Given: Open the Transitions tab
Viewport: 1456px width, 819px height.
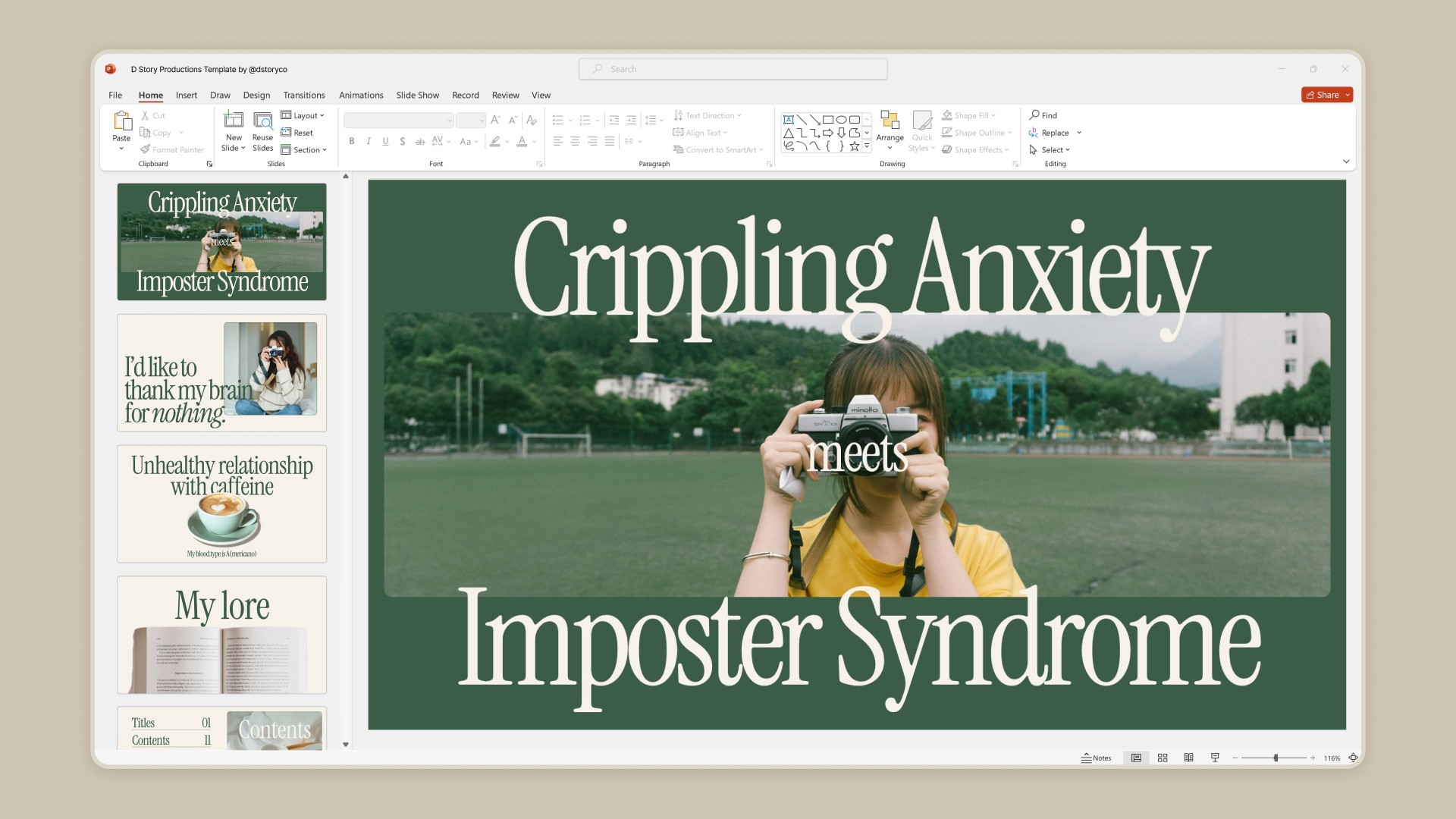Looking at the screenshot, I should tap(303, 95).
